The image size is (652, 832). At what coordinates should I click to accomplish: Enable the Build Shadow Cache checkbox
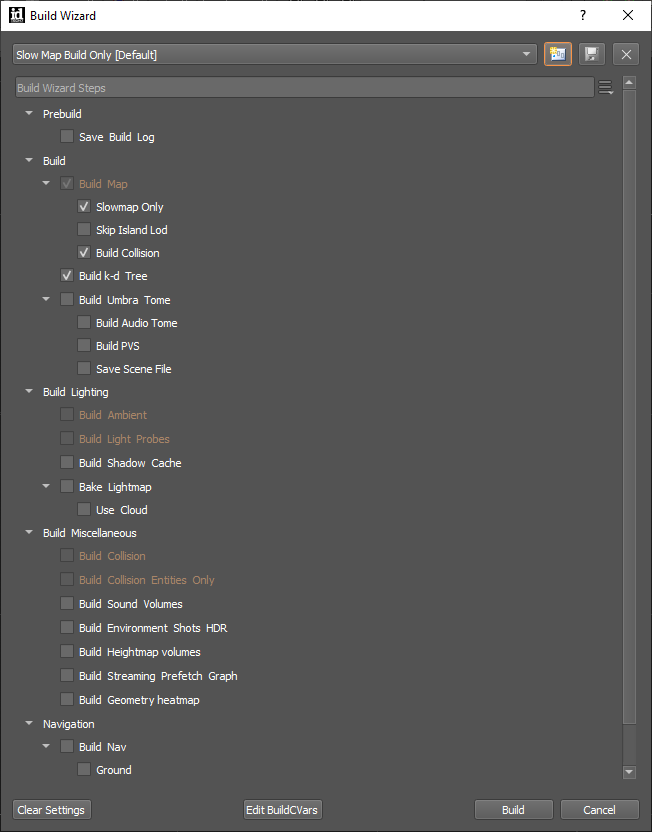coord(67,462)
